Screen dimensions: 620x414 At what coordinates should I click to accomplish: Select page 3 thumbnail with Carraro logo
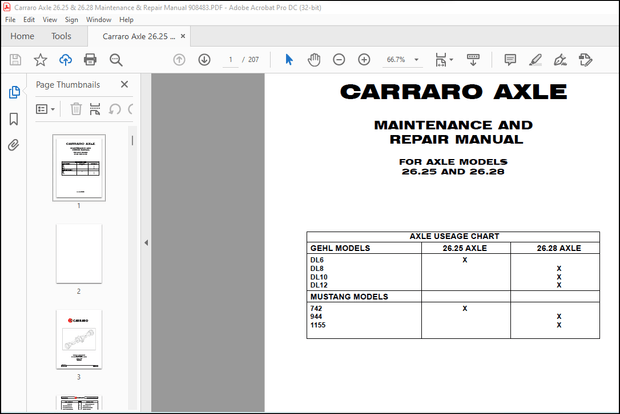[x=79, y=339]
